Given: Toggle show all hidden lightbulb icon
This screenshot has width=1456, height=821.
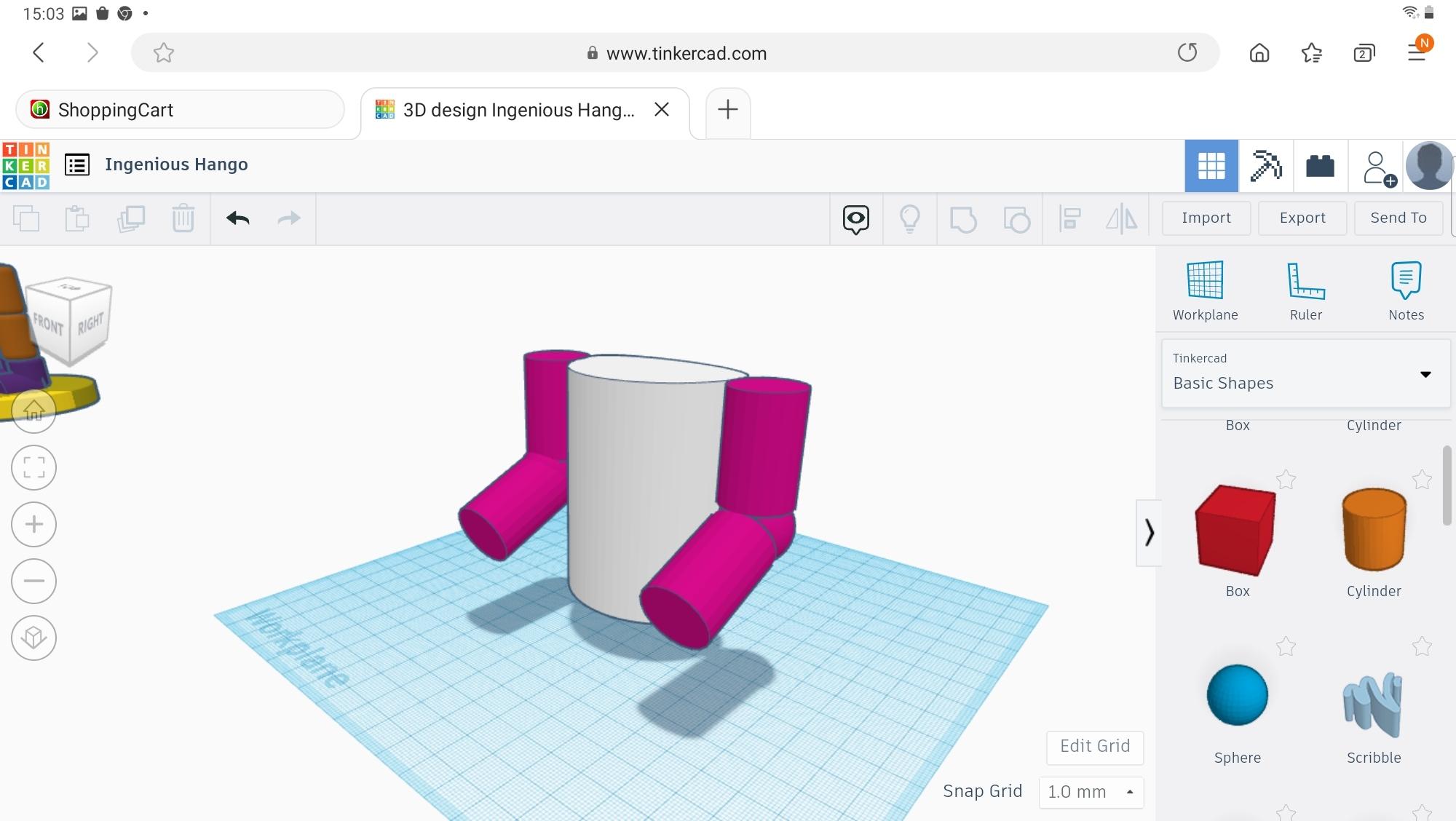Looking at the screenshot, I should pos(909,218).
